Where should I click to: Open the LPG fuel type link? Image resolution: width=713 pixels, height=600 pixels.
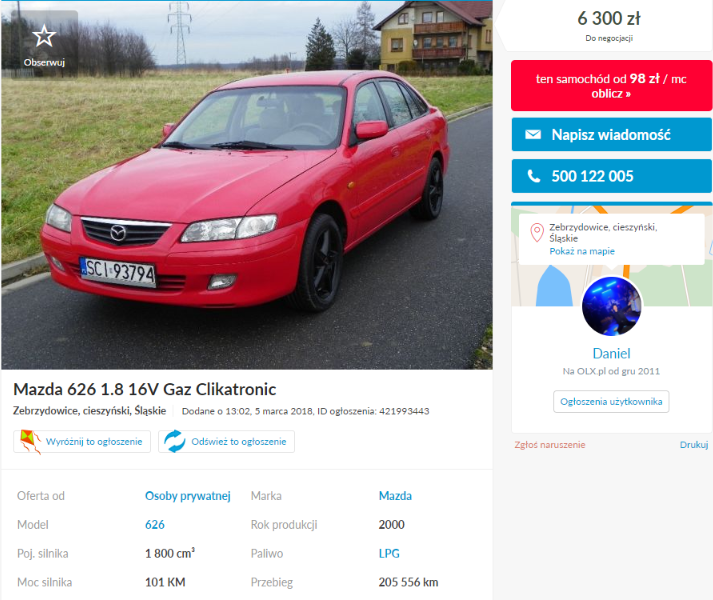389,554
